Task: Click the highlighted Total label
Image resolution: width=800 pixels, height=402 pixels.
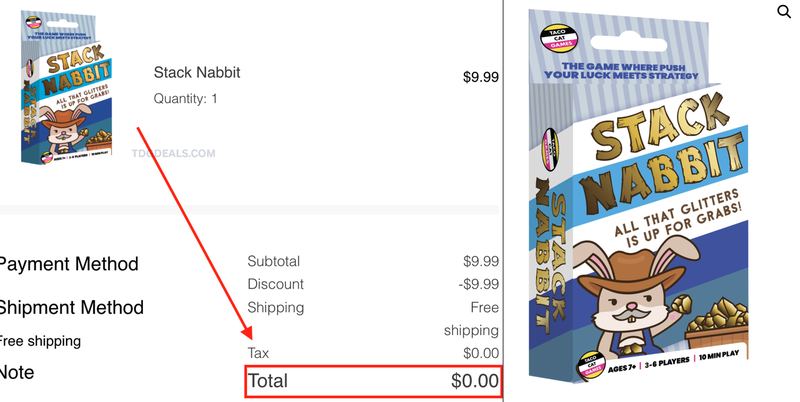Action: [268, 381]
